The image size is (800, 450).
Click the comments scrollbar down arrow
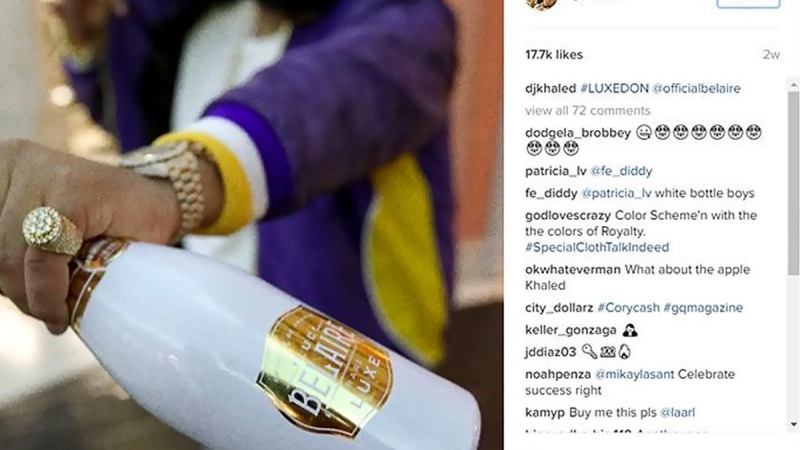tap(794, 424)
